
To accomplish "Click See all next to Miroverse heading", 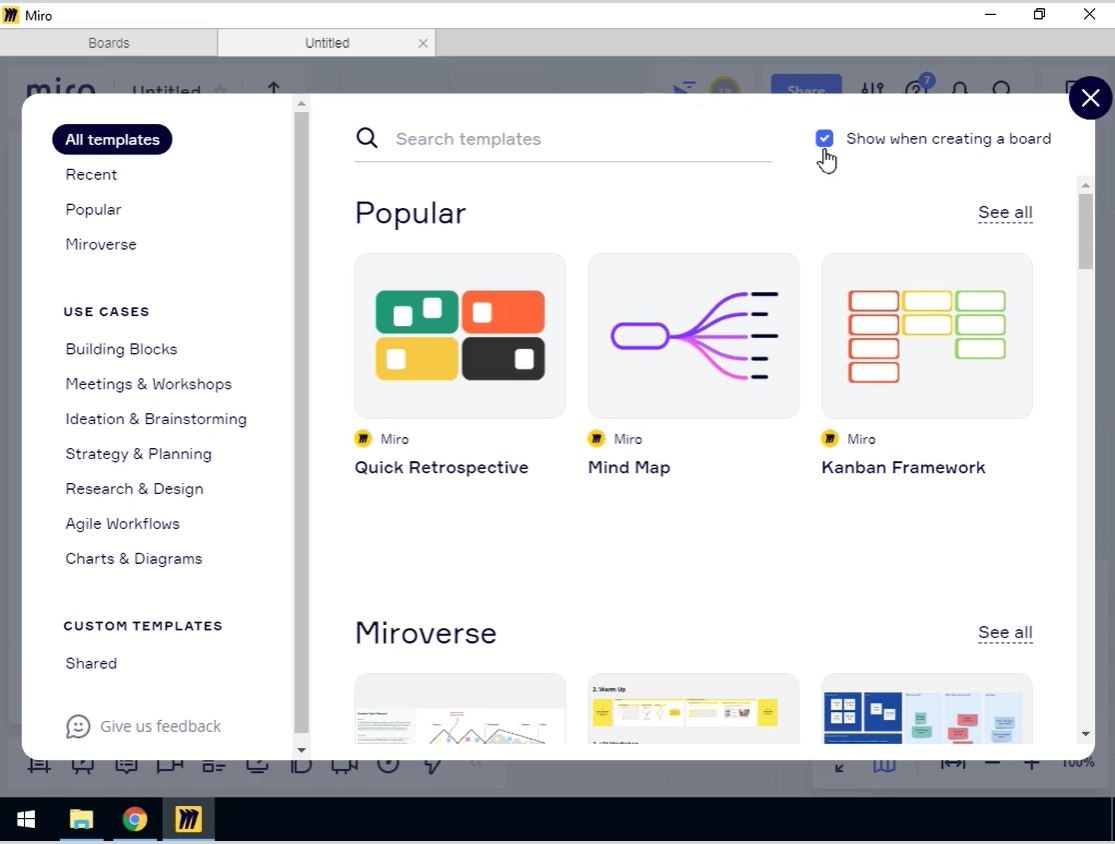I will pyautogui.click(x=1005, y=632).
